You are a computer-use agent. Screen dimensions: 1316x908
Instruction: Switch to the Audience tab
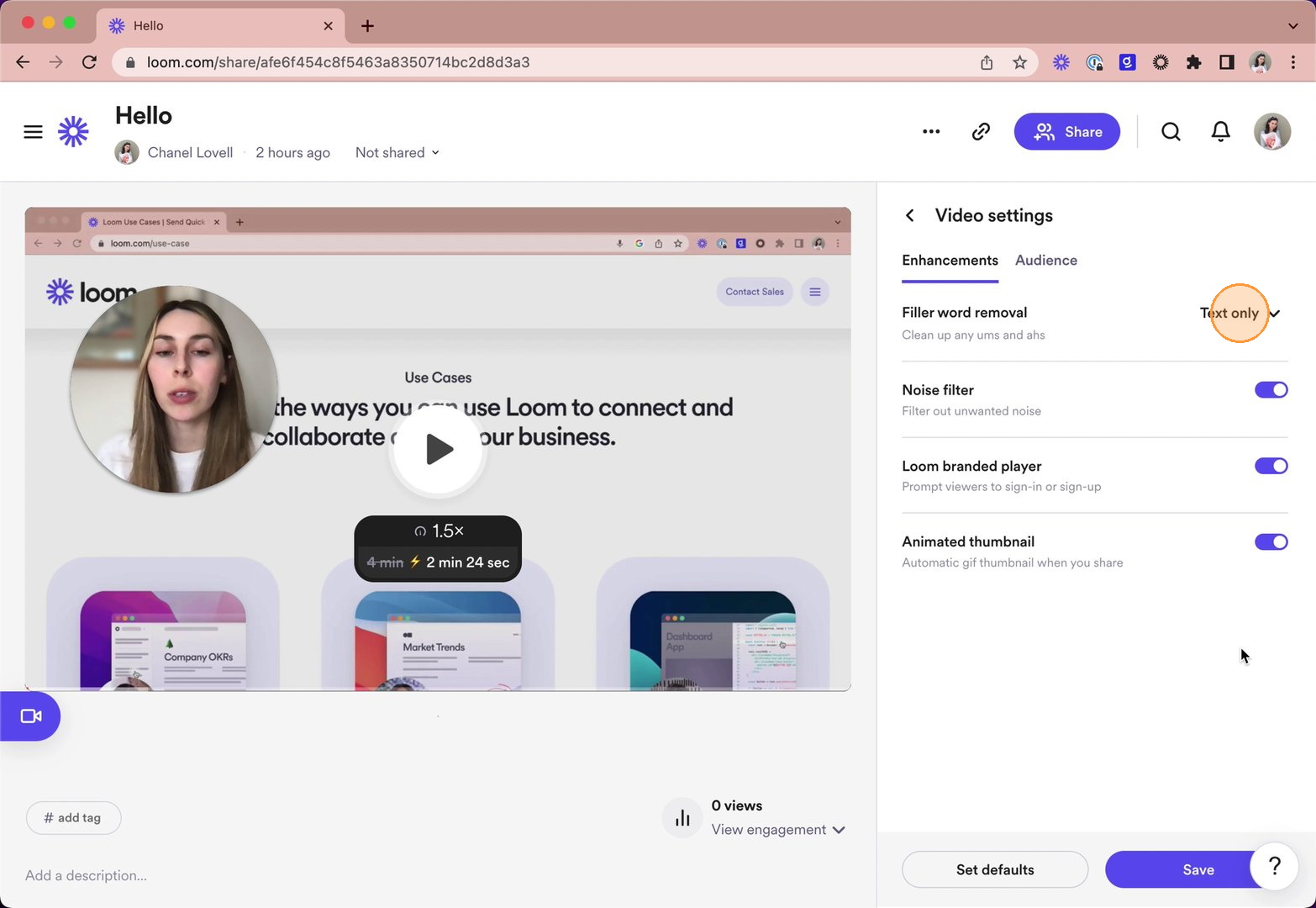[1045, 261]
